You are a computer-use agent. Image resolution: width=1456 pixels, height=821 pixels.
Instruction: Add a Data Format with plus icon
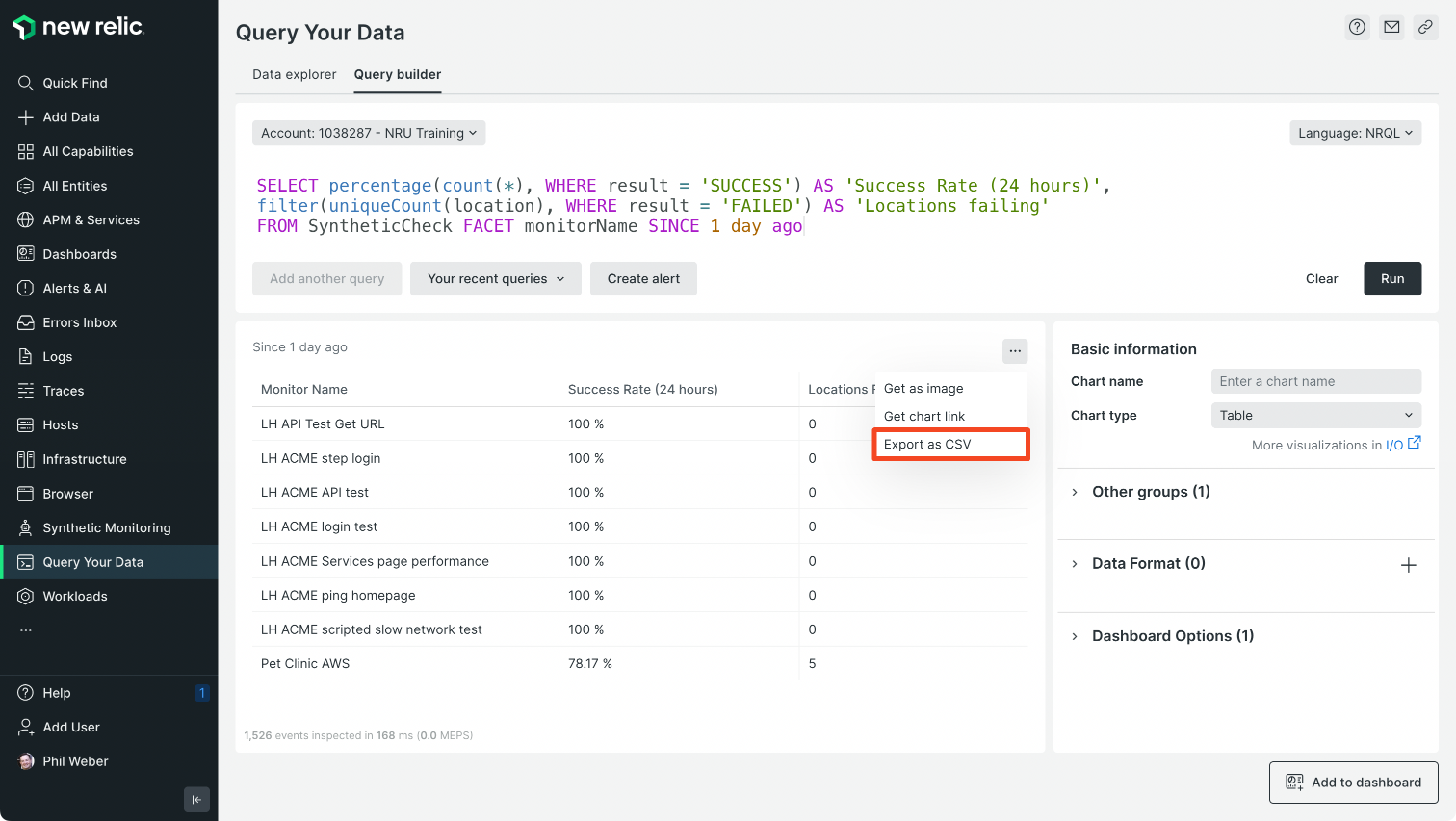[1408, 565]
